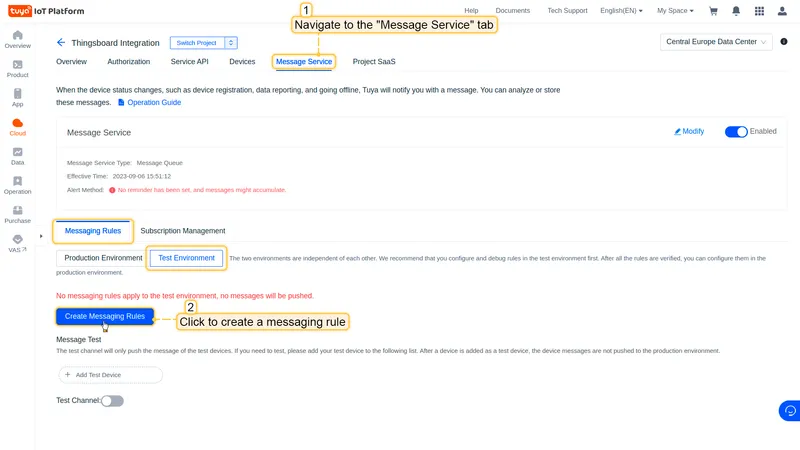Select the Test Environment option
This screenshot has height=450, width=800.
186,258
